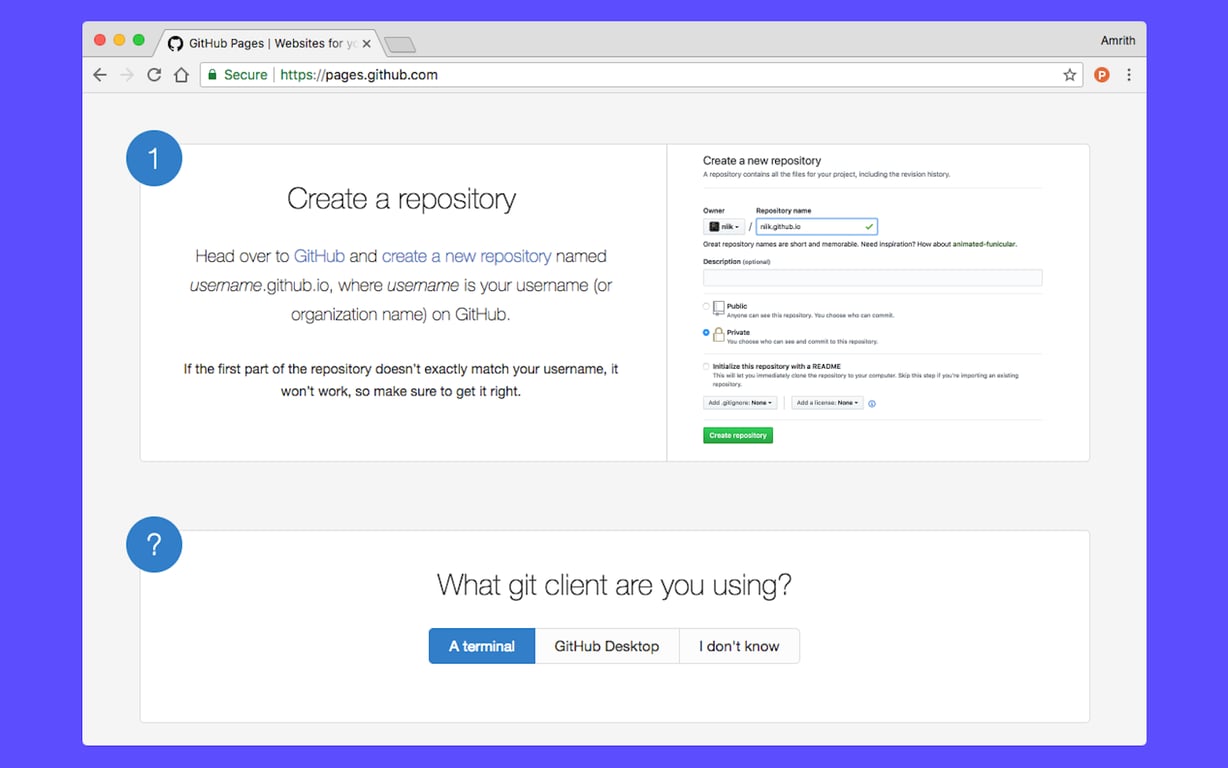Enable Initialize this repository with a README
The height and width of the screenshot is (768, 1228).
coord(704,366)
